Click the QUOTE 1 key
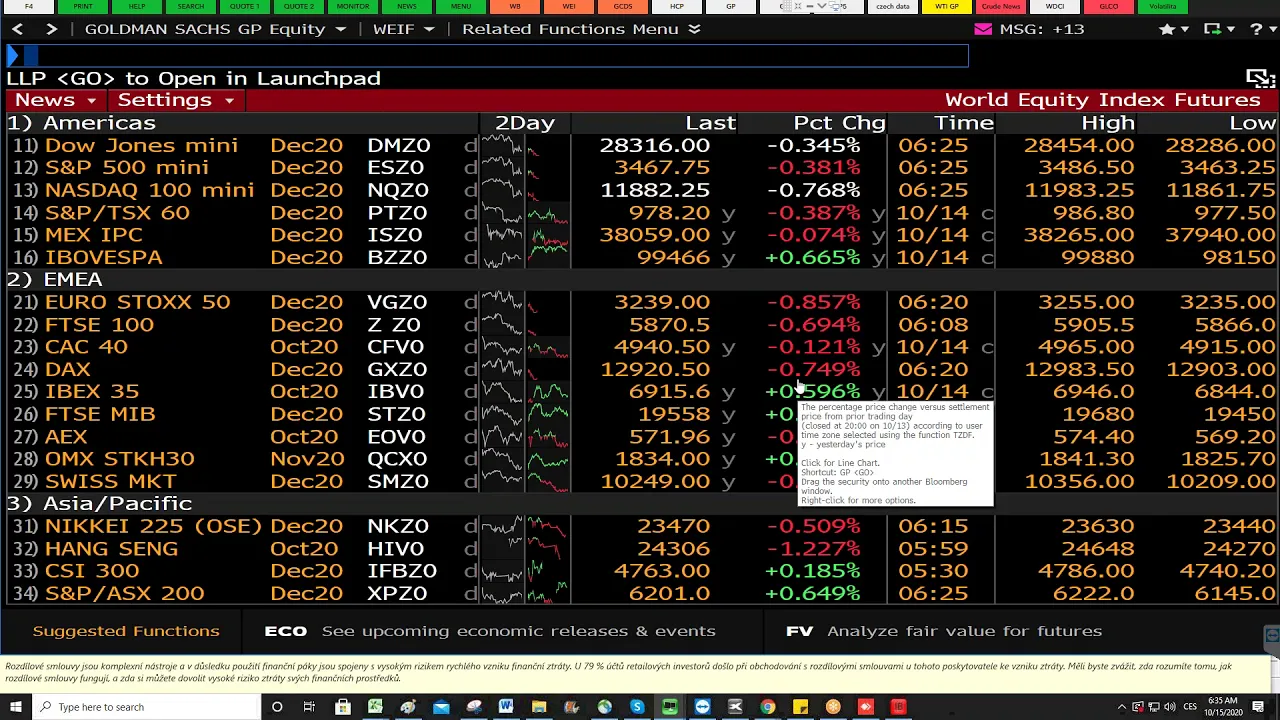 [x=245, y=6]
